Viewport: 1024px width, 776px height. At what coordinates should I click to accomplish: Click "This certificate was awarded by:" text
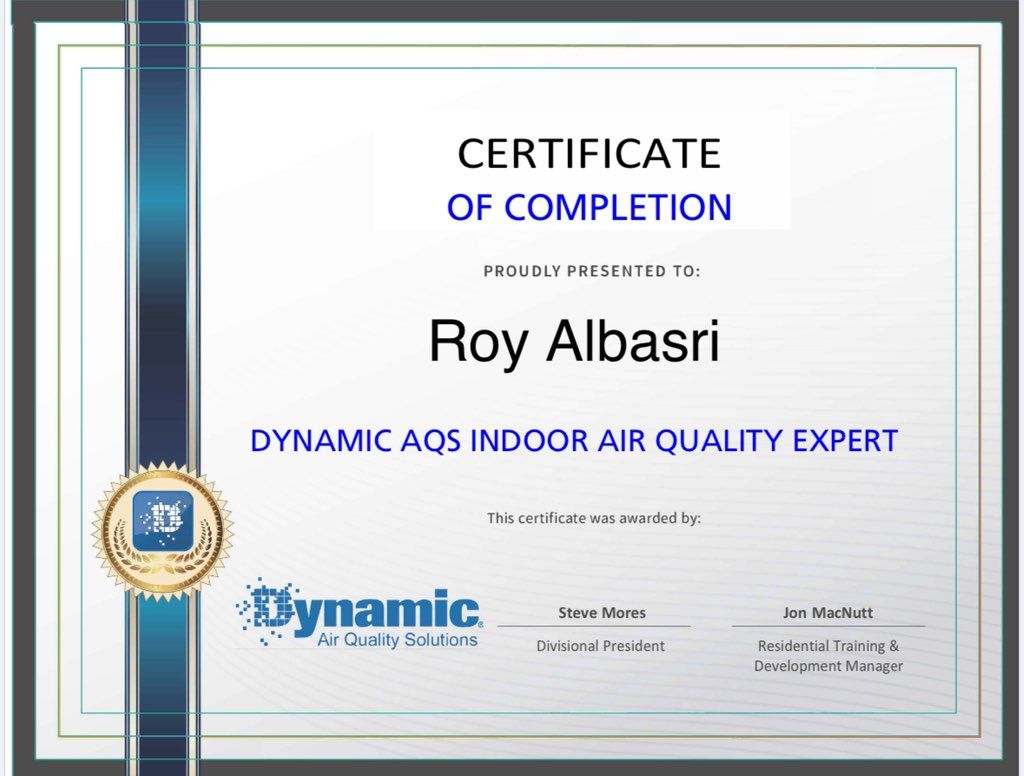[594, 519]
